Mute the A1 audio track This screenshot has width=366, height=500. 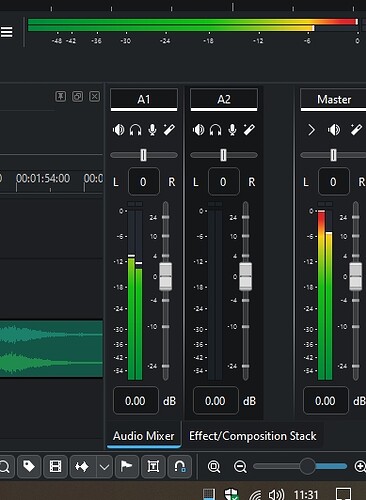118,130
